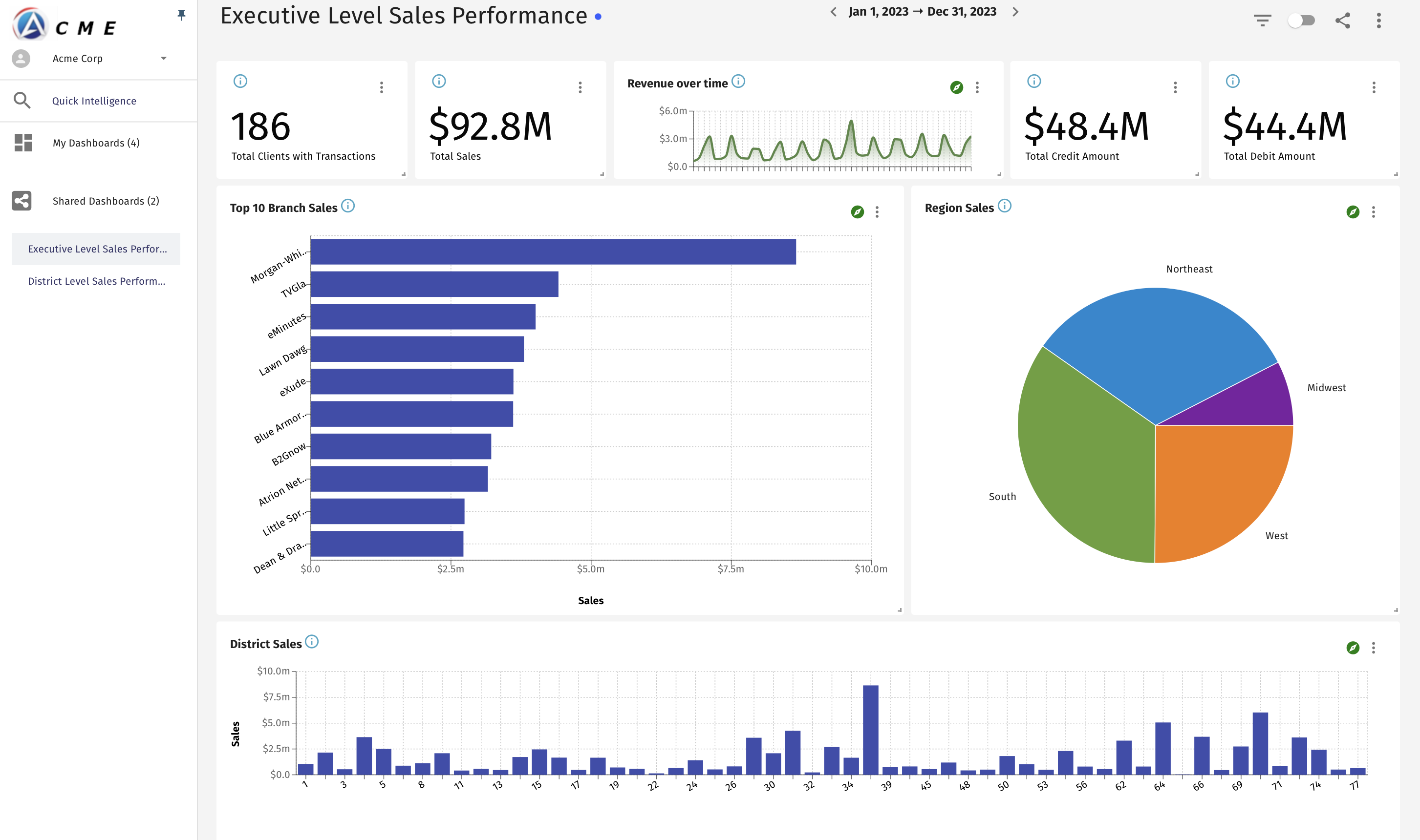Open kebab menu on Total Sales card
This screenshot has height=840, width=1420.
(580, 88)
